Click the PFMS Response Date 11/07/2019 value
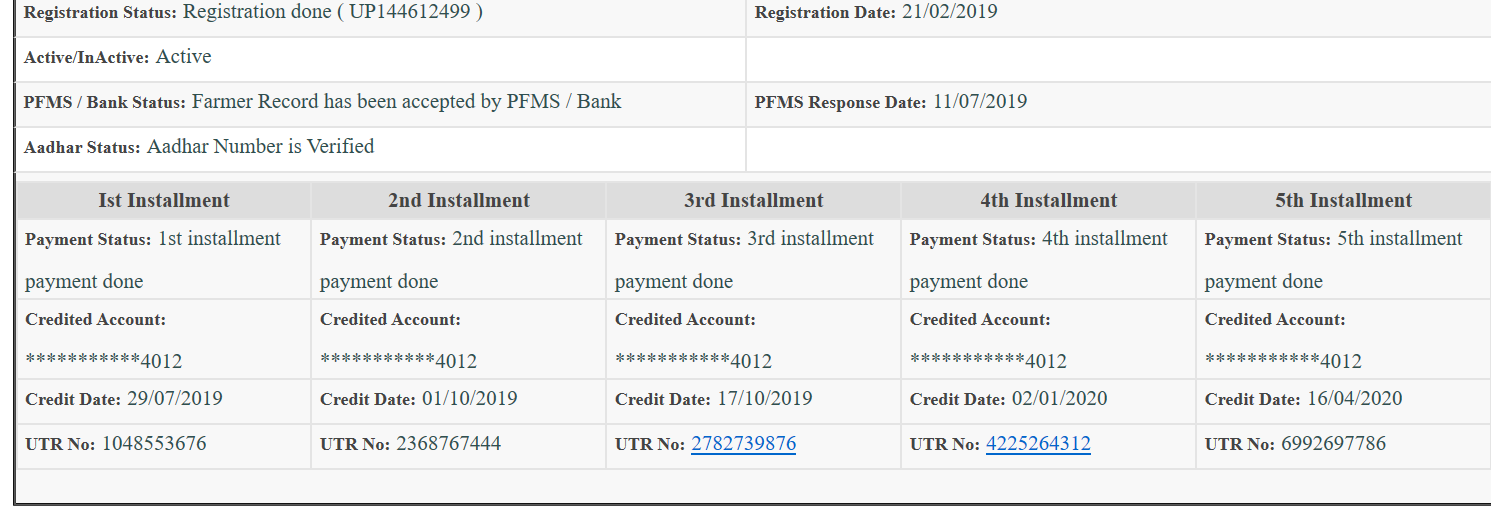The width and height of the screenshot is (1491, 517). point(980,102)
